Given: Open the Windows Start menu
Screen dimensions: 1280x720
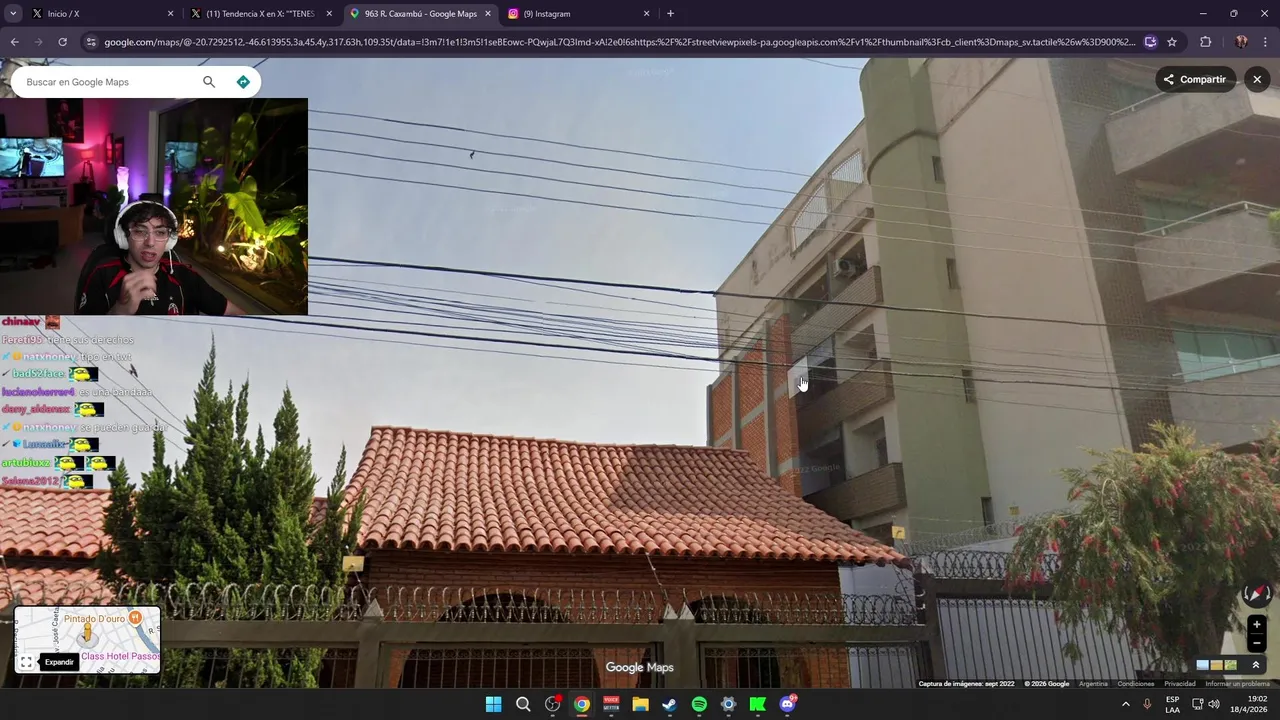Looking at the screenshot, I should pyautogui.click(x=493, y=704).
